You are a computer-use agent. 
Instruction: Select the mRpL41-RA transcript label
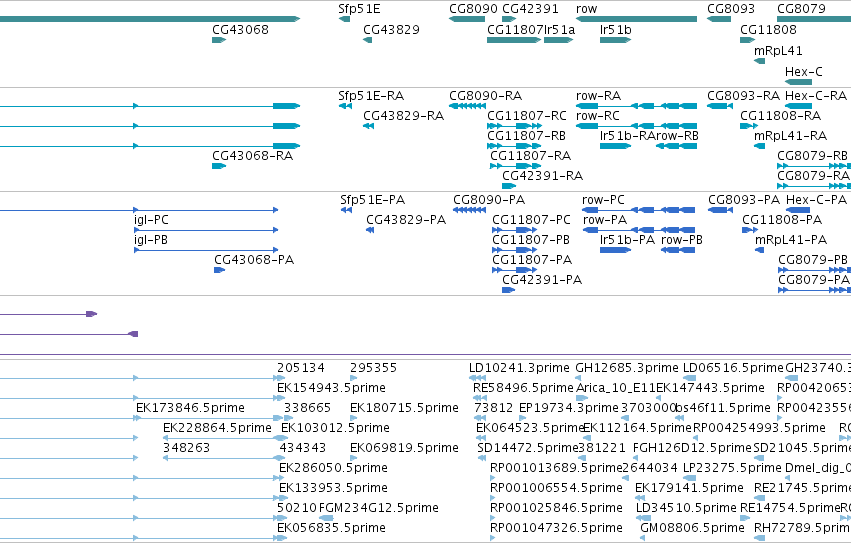(790, 136)
